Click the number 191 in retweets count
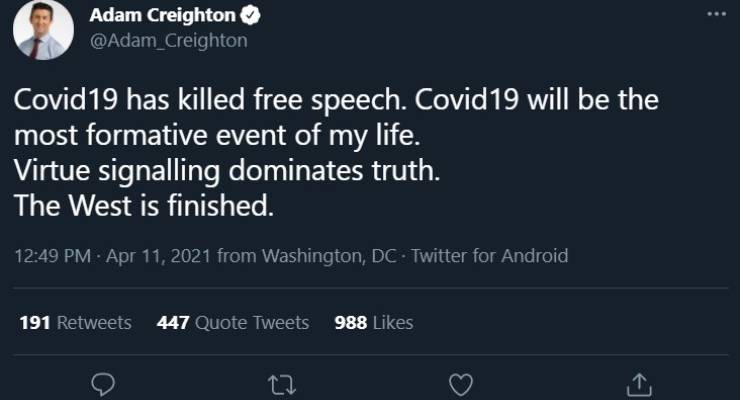This screenshot has height=400, width=740. (36, 322)
